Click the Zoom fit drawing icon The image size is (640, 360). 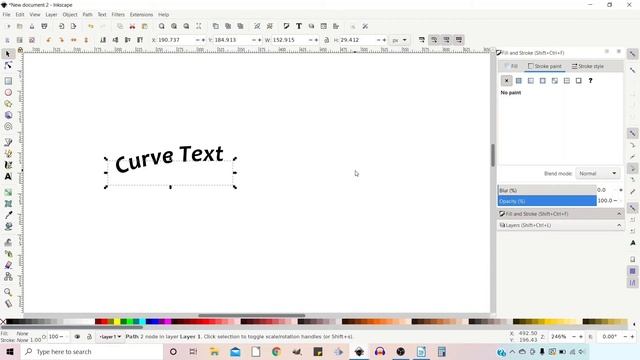click(174, 26)
